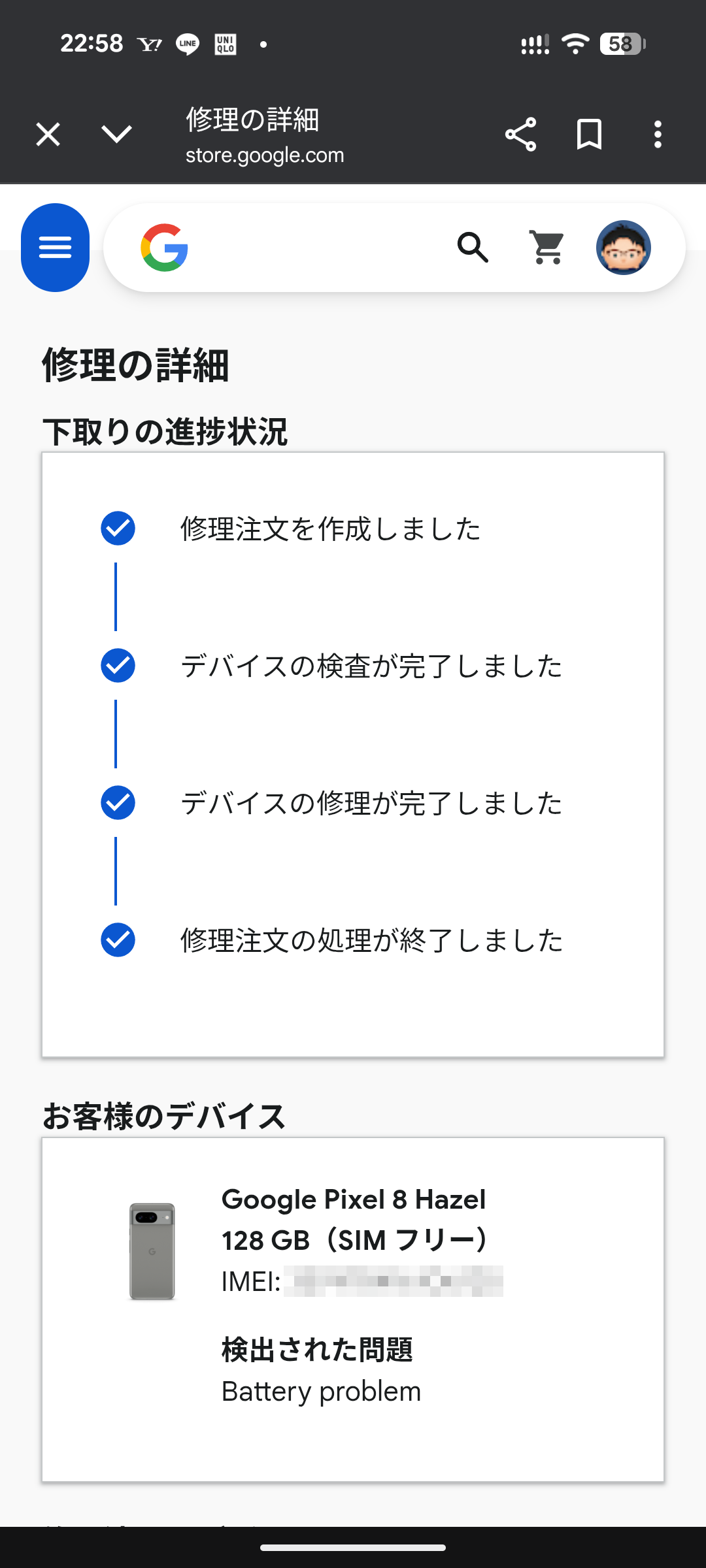The width and height of the screenshot is (706, 1568).
Task: Tap the store.google.com address text
Action: (265, 155)
